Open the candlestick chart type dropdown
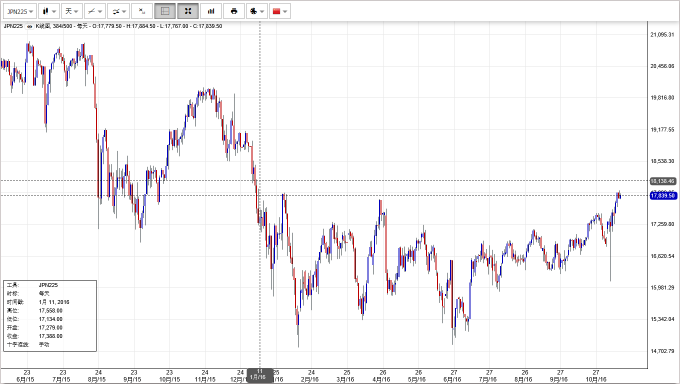Screen dimensions: 680x384 49,11
